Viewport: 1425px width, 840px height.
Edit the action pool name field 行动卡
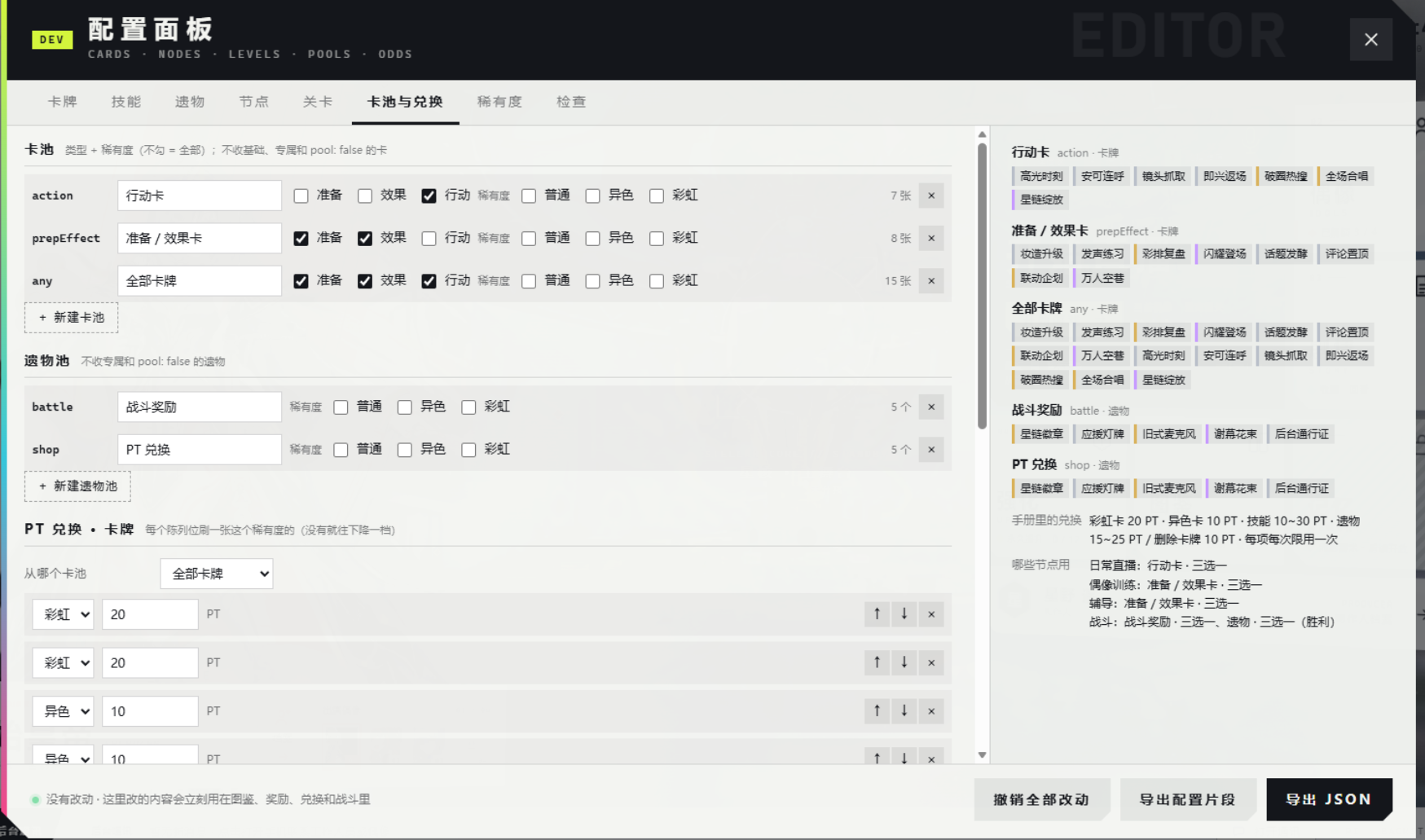(x=200, y=196)
